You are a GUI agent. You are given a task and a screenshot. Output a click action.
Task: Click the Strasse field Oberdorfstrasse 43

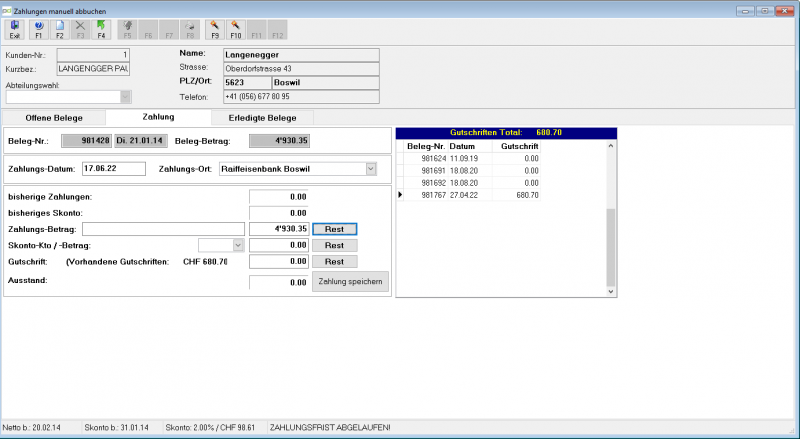coord(301,68)
